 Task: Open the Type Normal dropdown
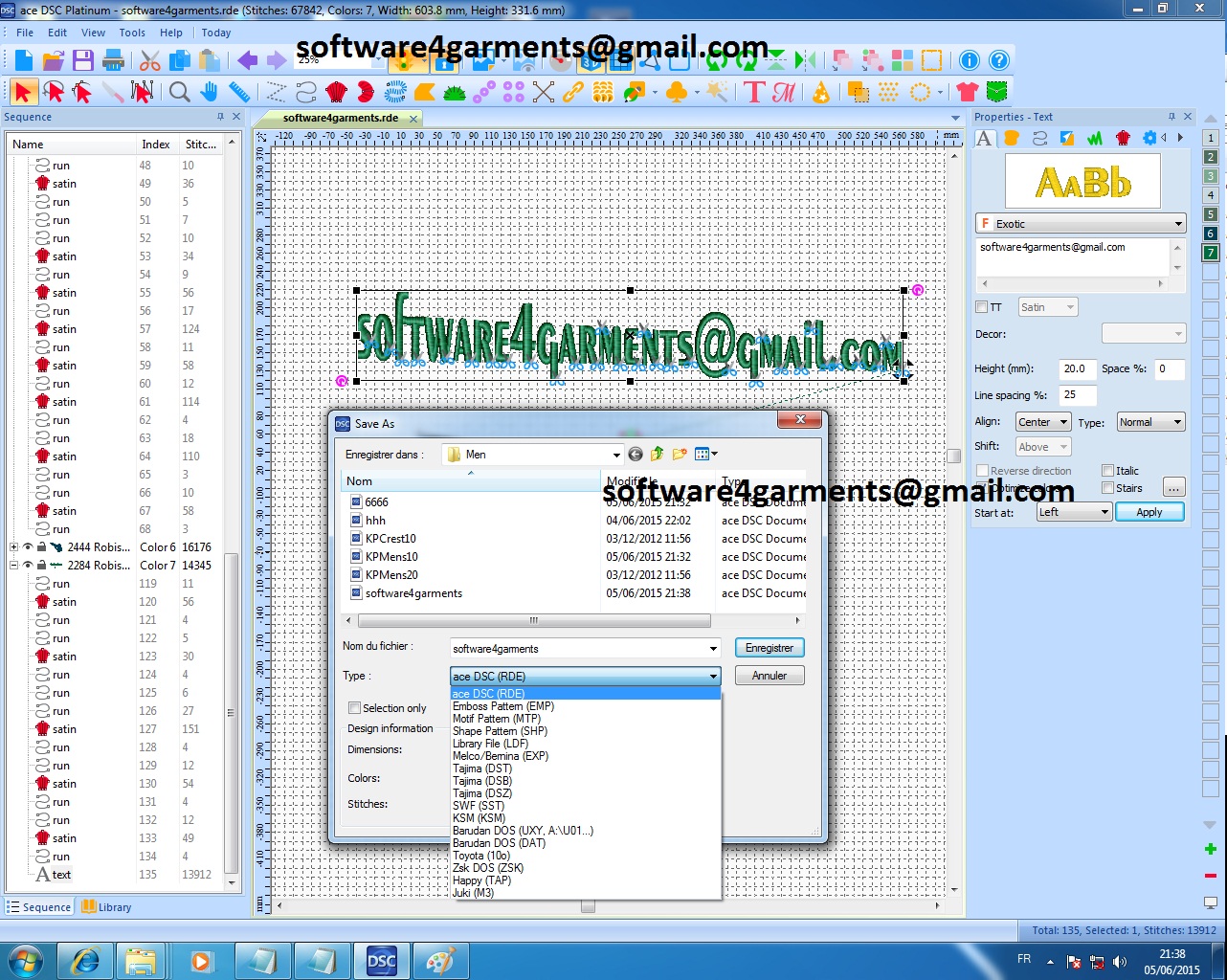pos(1150,422)
